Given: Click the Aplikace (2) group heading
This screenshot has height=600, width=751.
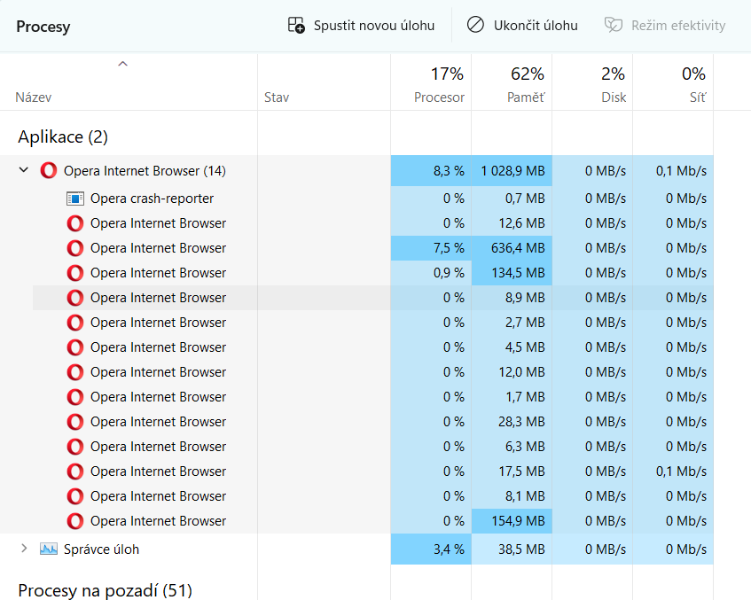Looking at the screenshot, I should (x=63, y=137).
